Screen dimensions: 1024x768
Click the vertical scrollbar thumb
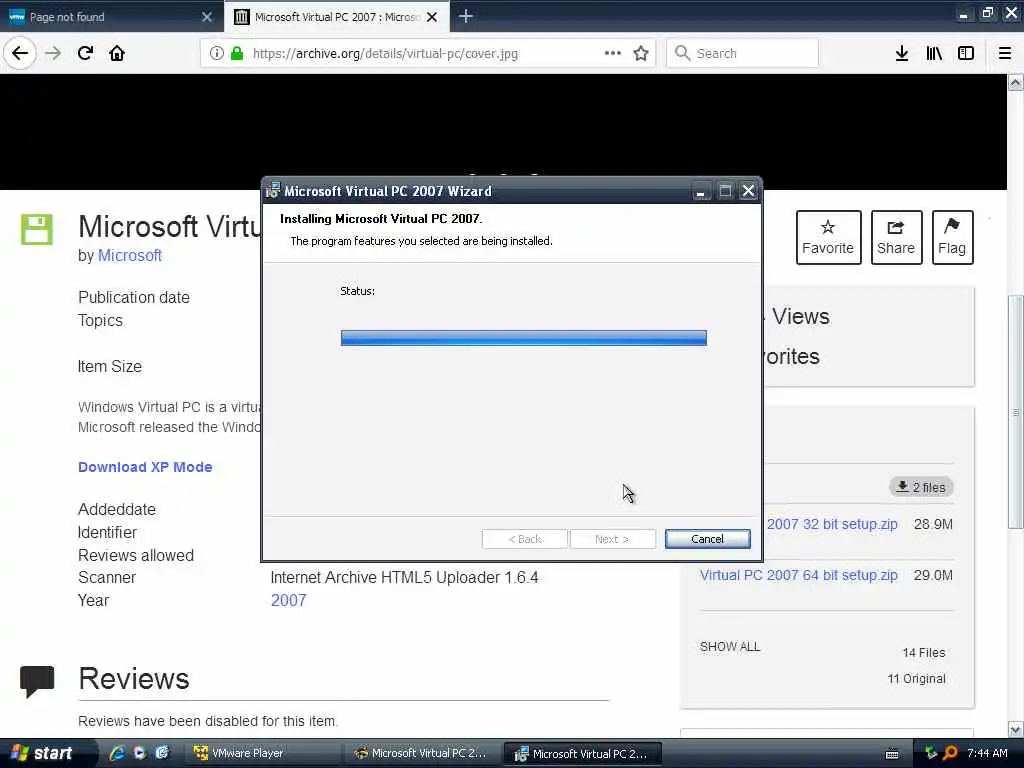click(x=1016, y=411)
